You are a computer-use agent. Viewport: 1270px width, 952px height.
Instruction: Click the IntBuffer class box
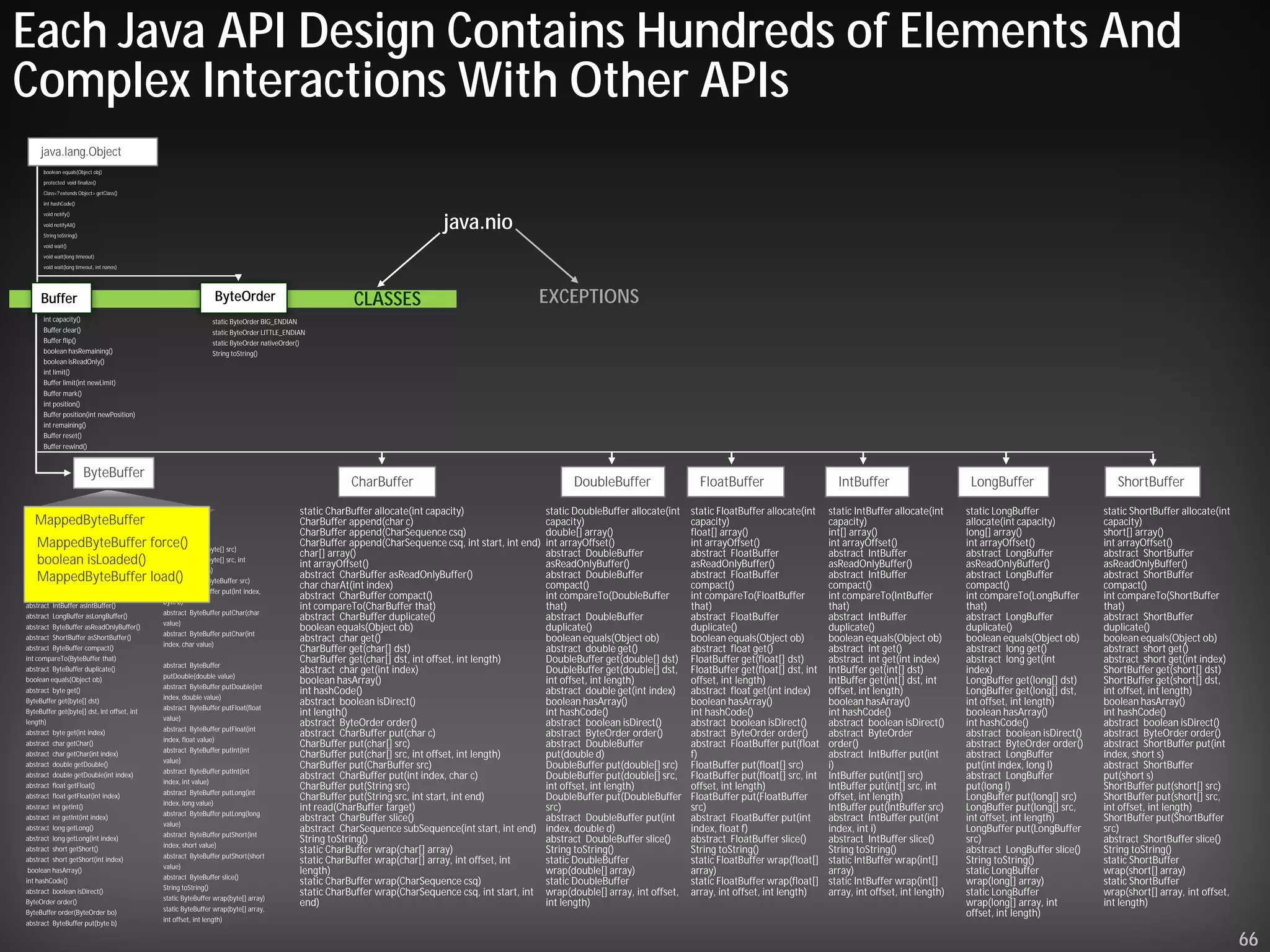[x=866, y=482]
